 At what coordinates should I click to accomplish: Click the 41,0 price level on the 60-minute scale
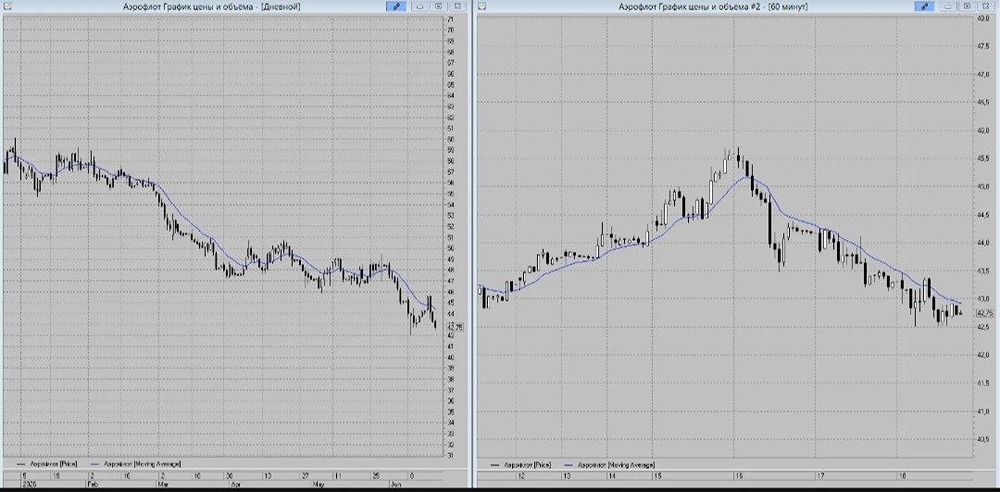pos(983,411)
